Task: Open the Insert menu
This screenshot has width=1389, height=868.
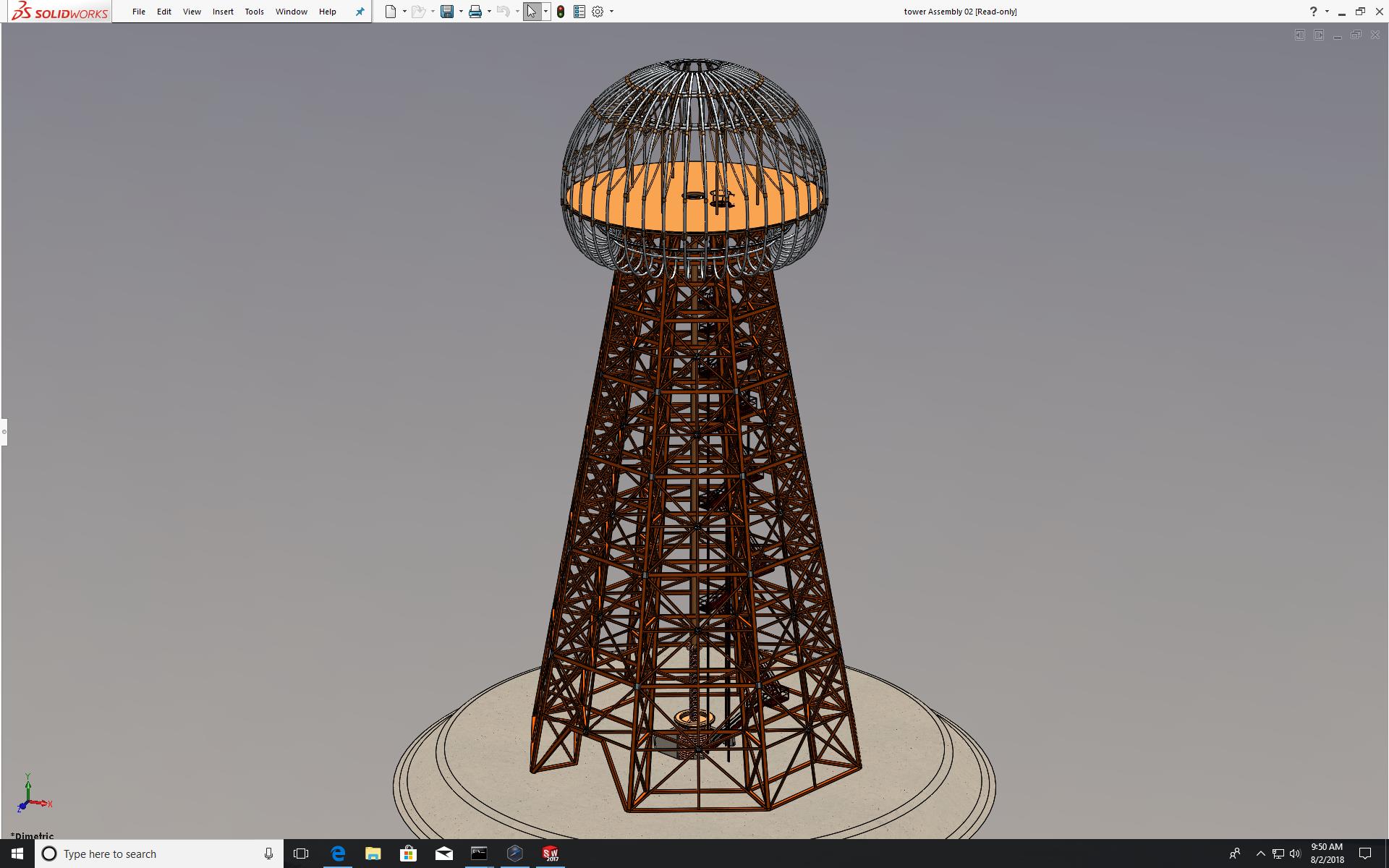Action: coord(223,12)
